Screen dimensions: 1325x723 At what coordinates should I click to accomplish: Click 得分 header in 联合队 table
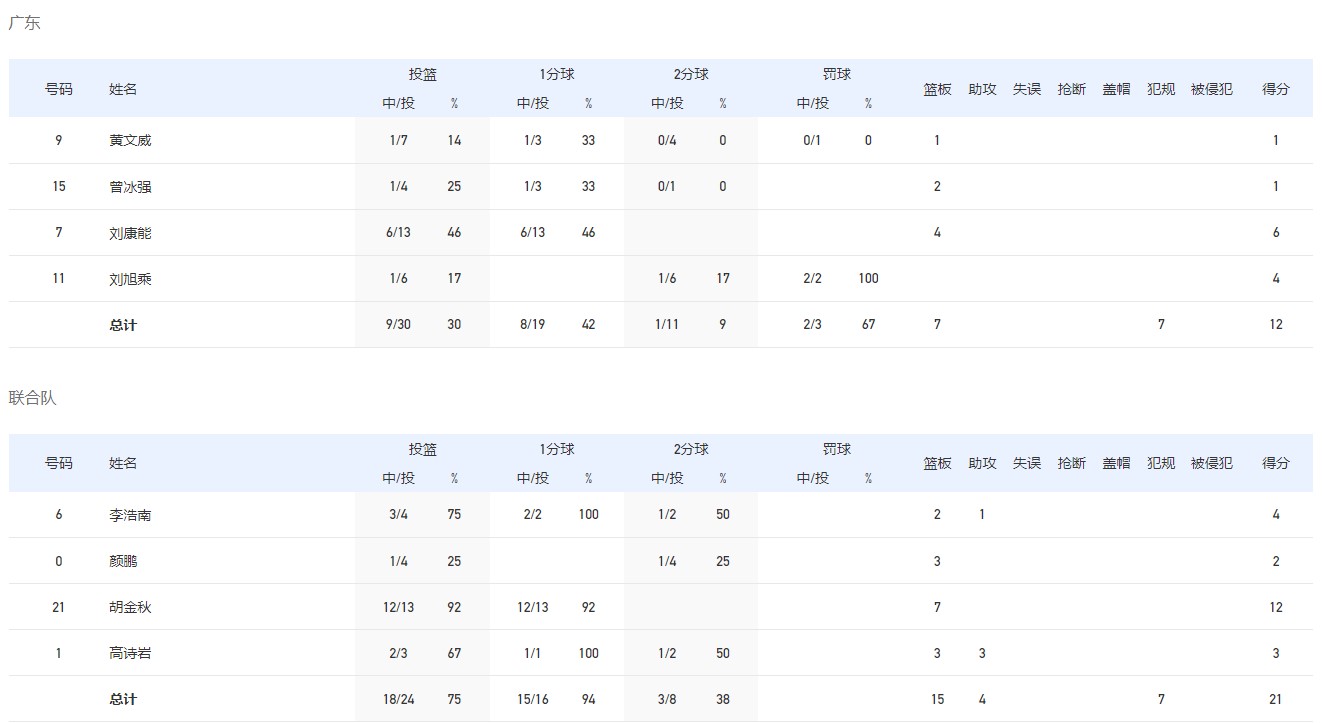[1276, 463]
